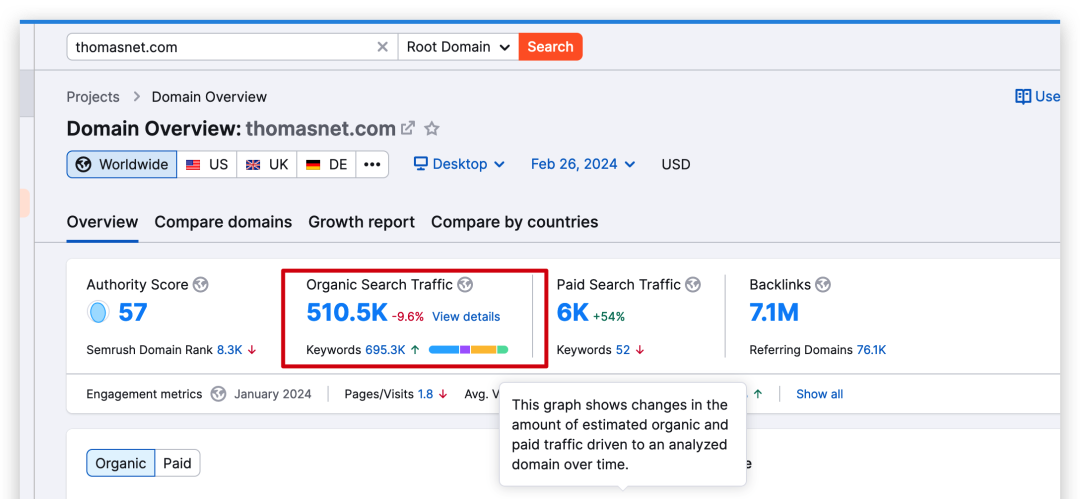Star thomasnet.com as favorite
This screenshot has width=1080, height=499.
click(x=432, y=128)
